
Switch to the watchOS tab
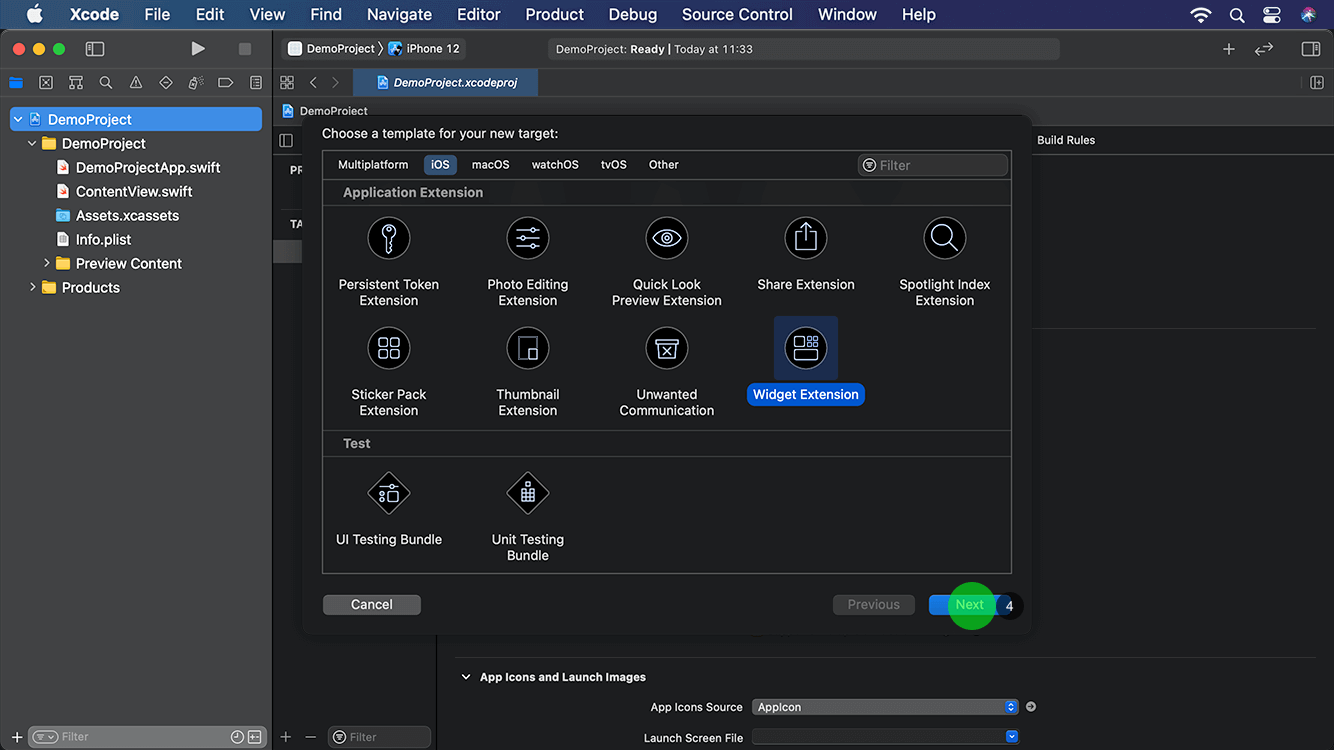pos(555,165)
